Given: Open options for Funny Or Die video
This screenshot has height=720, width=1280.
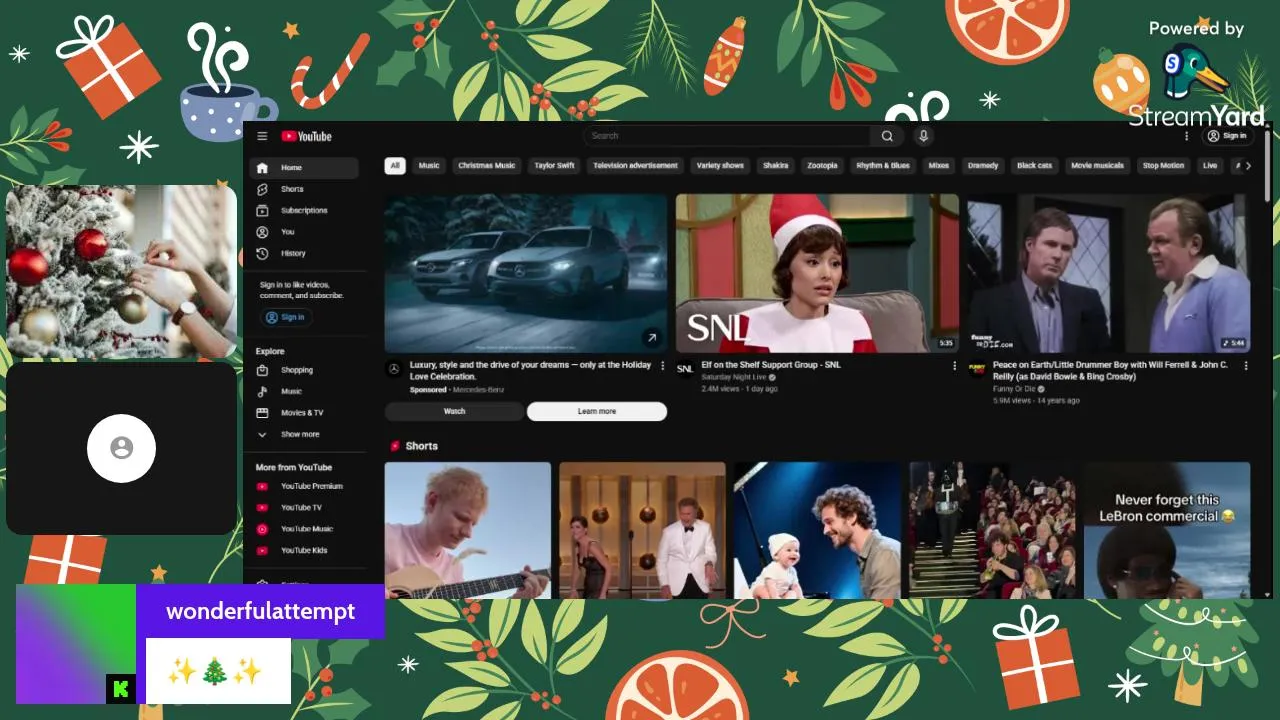Looking at the screenshot, I should (x=1246, y=366).
